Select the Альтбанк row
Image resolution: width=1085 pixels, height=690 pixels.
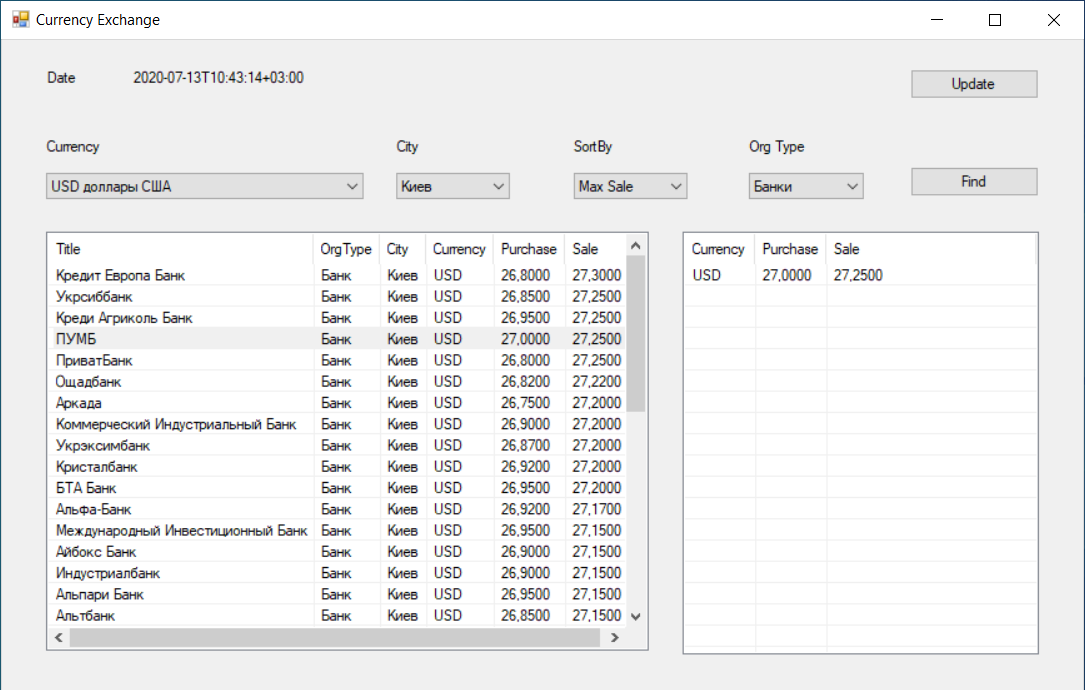tap(337, 616)
